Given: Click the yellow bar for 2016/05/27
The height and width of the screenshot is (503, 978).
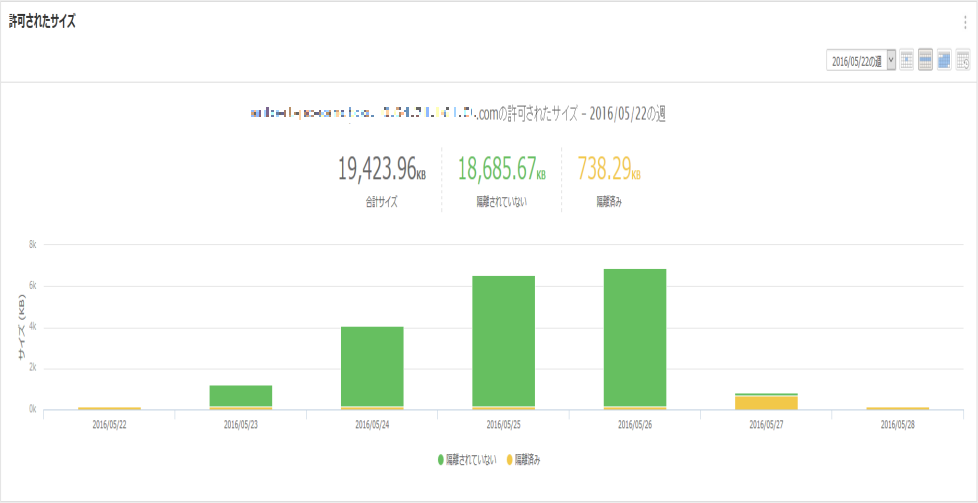Looking at the screenshot, I should pos(766,402).
